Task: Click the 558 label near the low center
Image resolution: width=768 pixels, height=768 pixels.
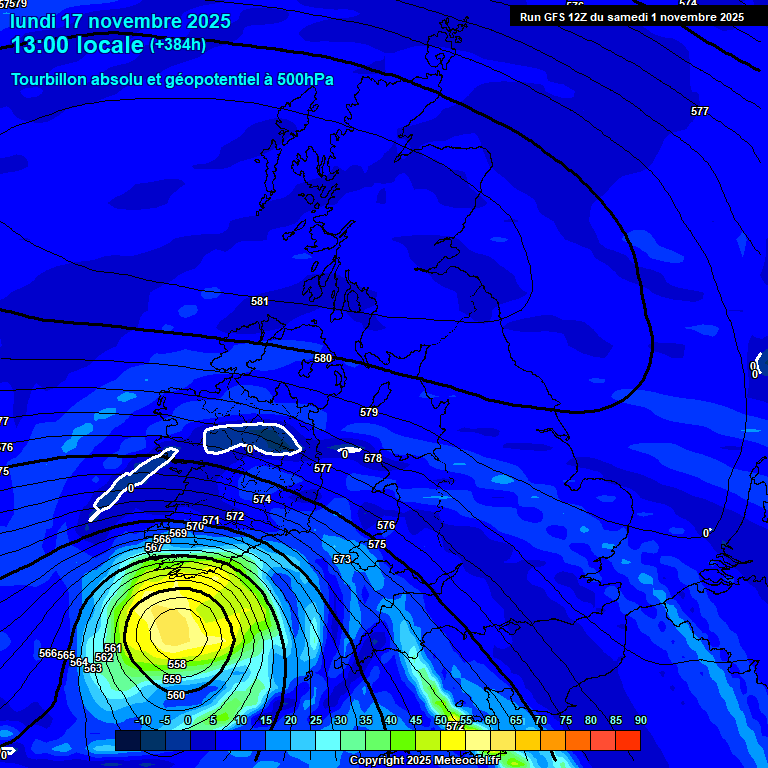Action: (x=176, y=664)
